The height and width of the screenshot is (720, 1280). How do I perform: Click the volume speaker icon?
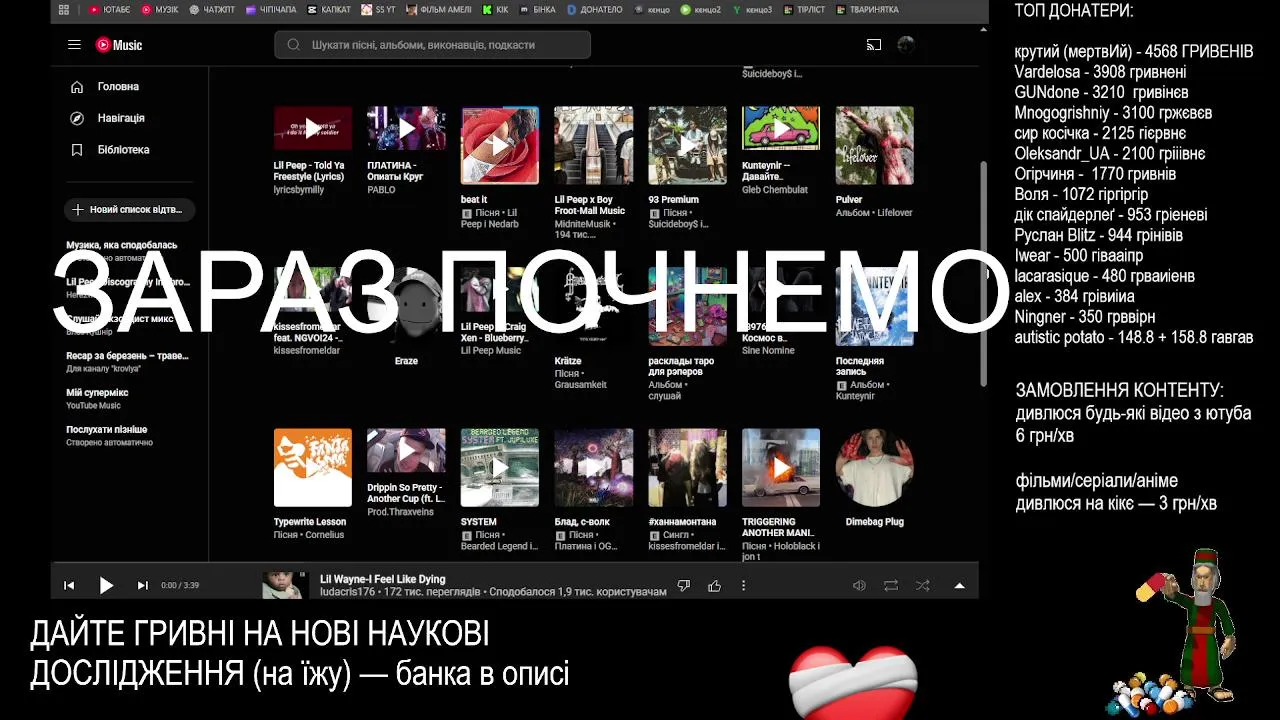click(x=859, y=585)
